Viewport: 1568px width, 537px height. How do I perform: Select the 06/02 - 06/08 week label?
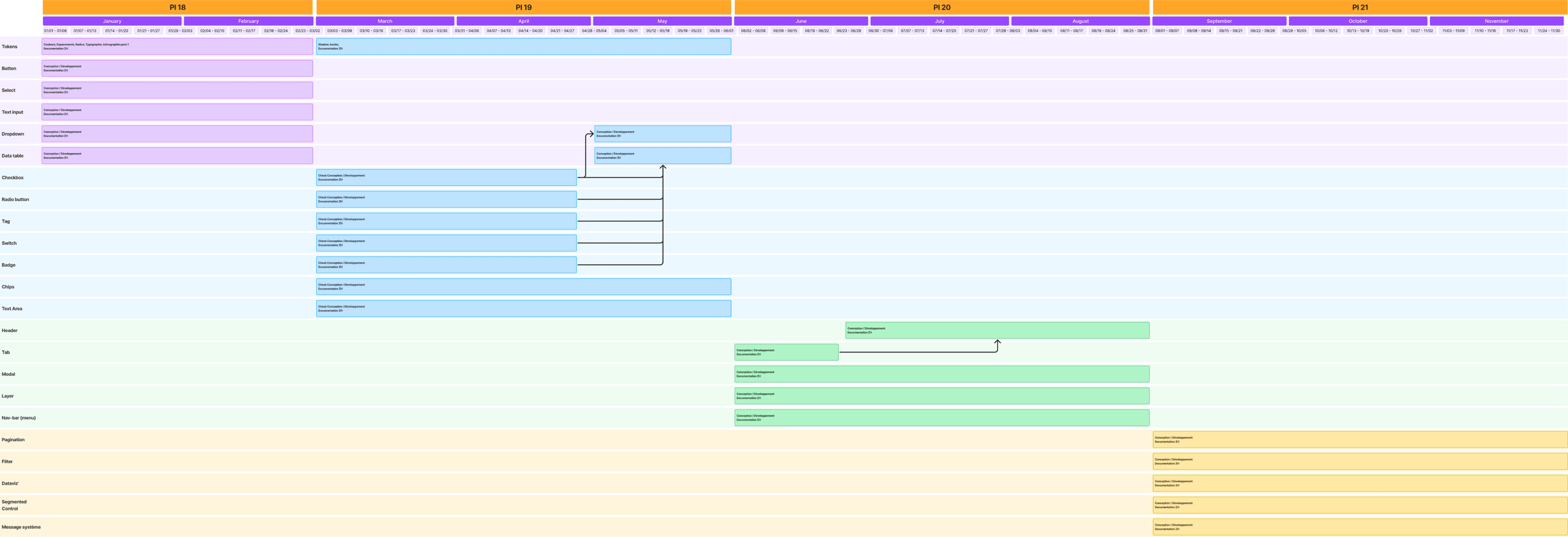pos(753,30)
